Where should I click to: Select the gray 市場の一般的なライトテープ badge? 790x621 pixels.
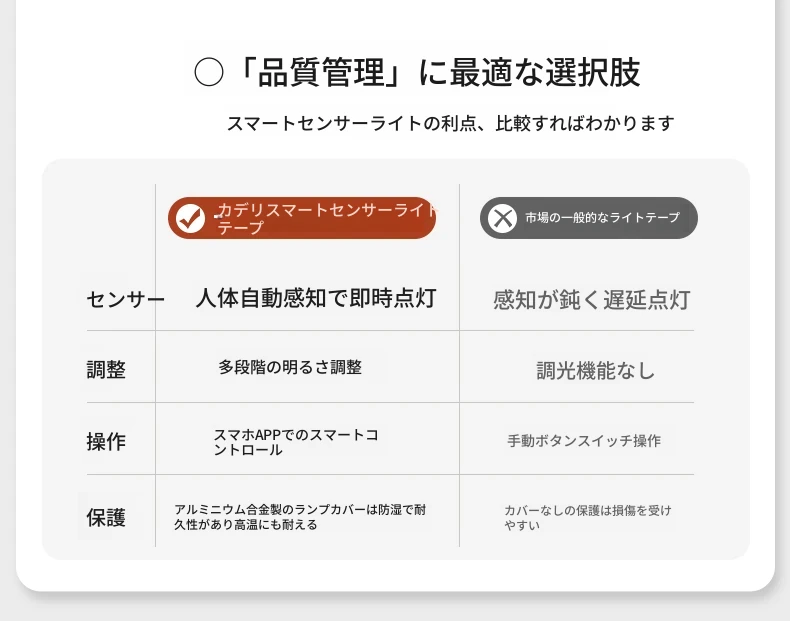[x=588, y=218]
